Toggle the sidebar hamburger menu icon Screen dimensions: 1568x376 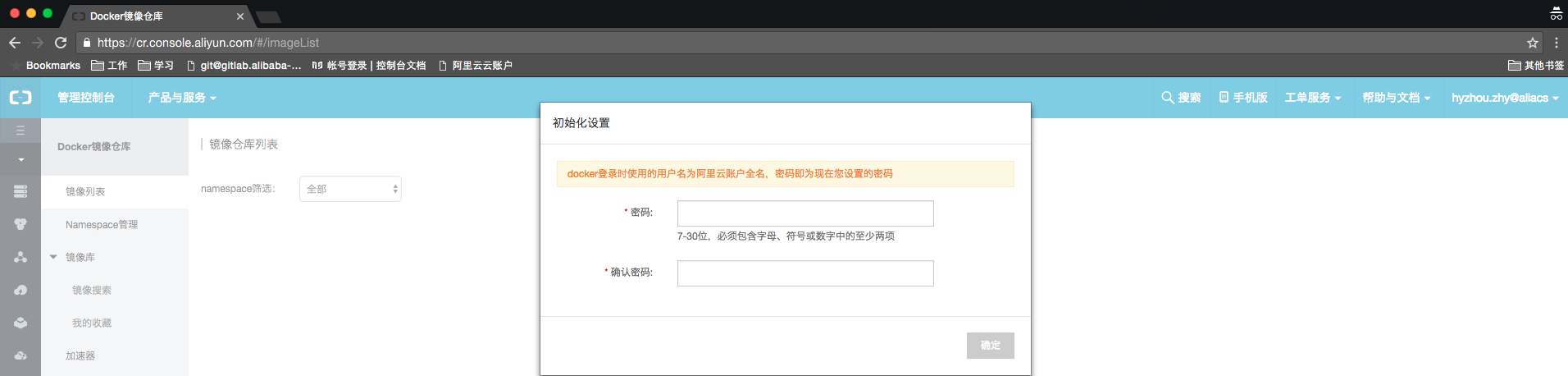point(21,131)
